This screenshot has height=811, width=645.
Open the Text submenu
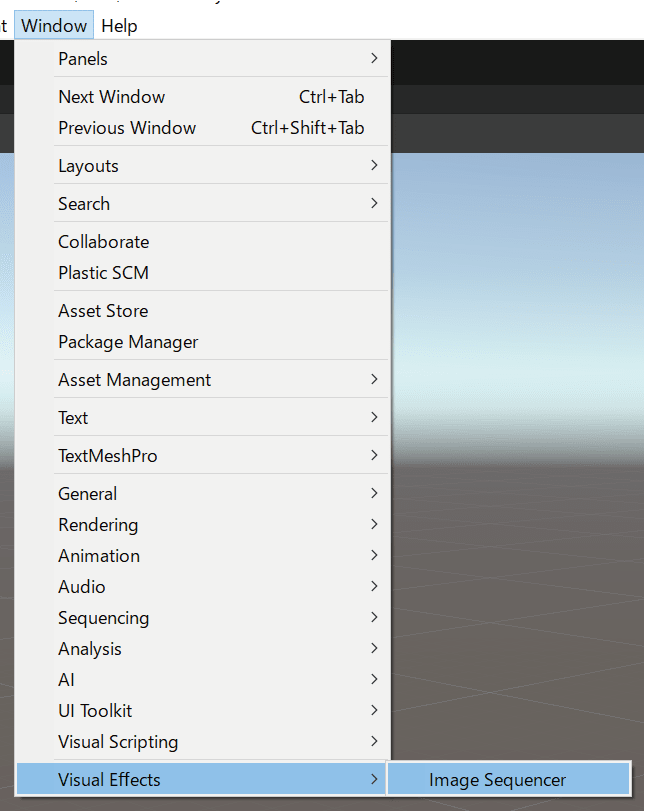coord(202,417)
